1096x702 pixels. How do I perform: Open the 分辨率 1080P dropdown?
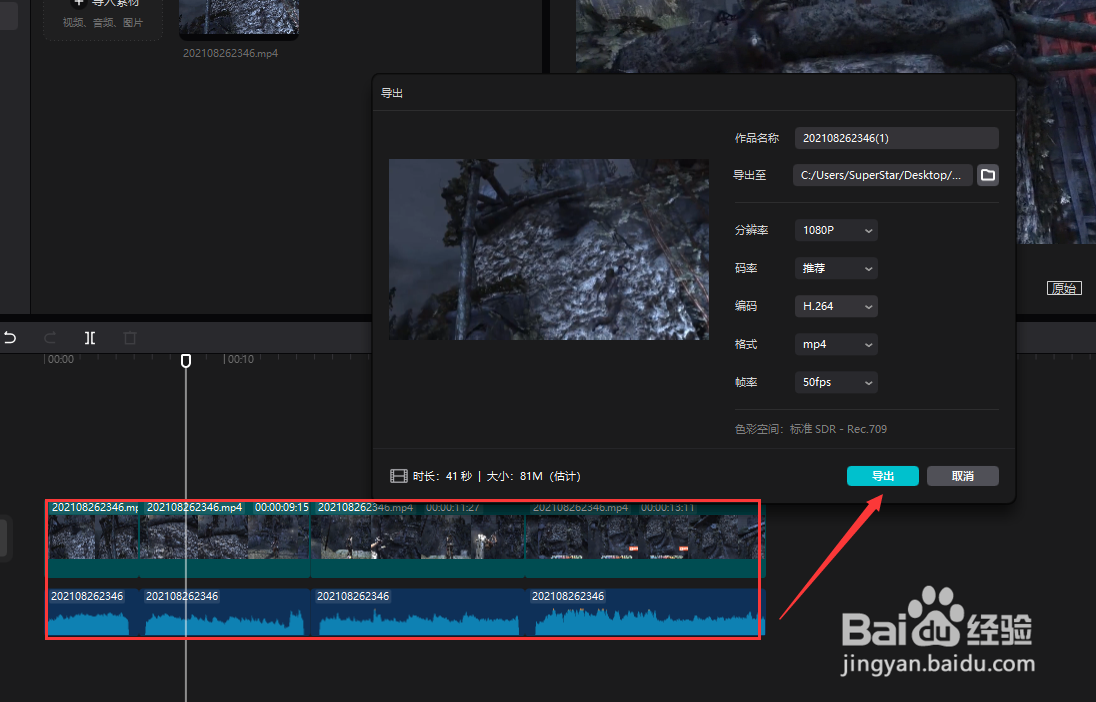pos(836,230)
